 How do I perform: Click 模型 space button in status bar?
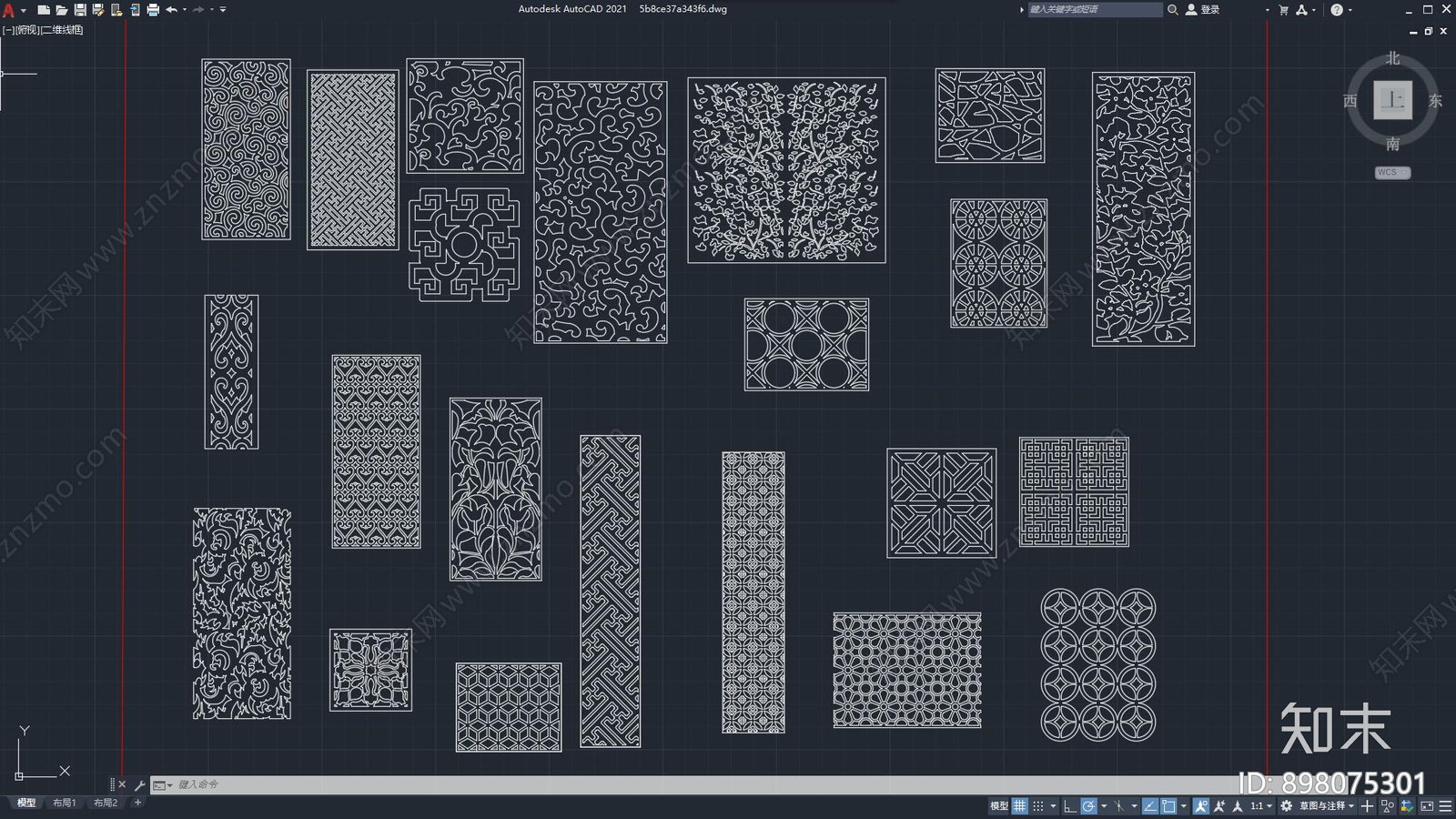click(999, 805)
